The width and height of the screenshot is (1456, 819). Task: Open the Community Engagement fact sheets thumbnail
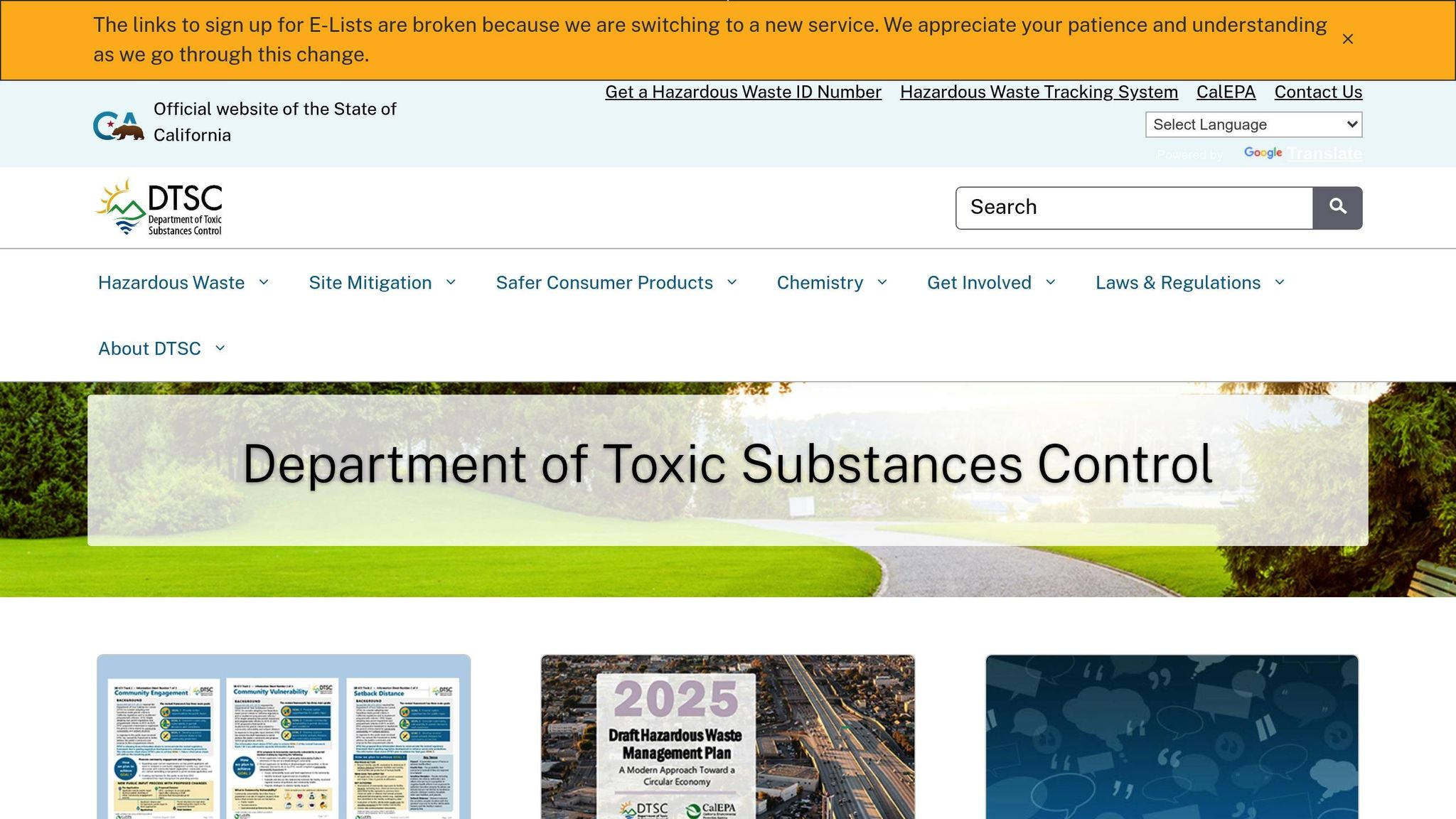click(x=284, y=737)
